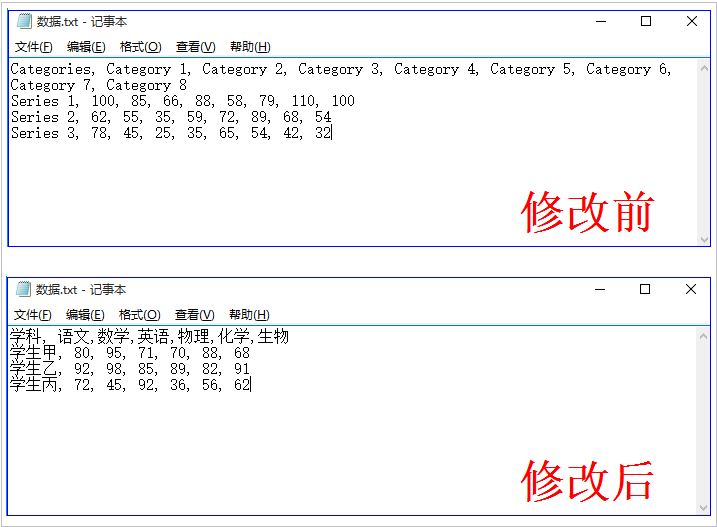Open 帮助(H) menu in bottom Notepad window

tap(249, 315)
